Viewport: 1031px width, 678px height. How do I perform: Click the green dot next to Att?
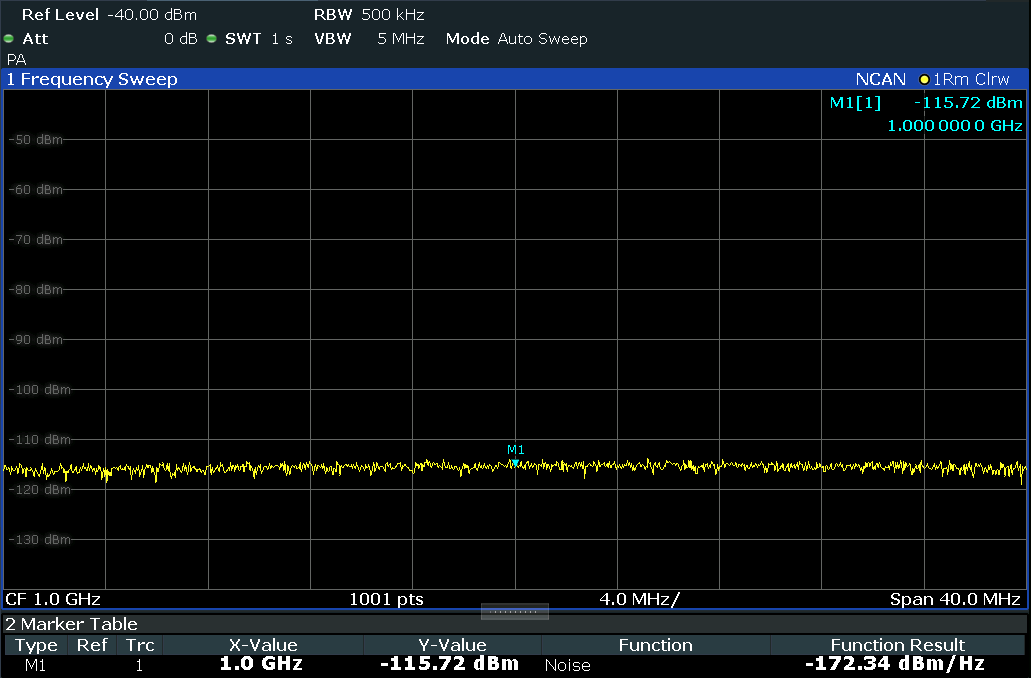9,39
